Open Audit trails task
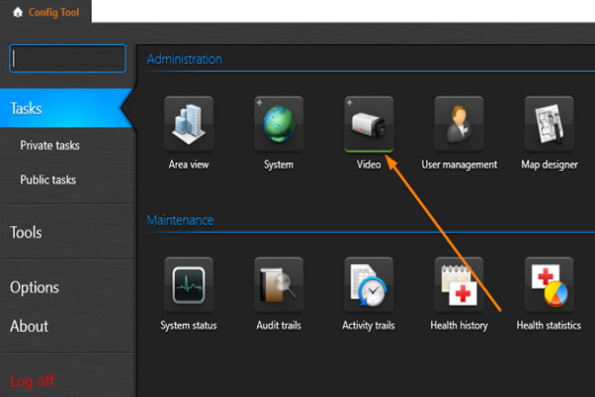Image resolution: width=595 pixels, height=397 pixels. [279, 285]
